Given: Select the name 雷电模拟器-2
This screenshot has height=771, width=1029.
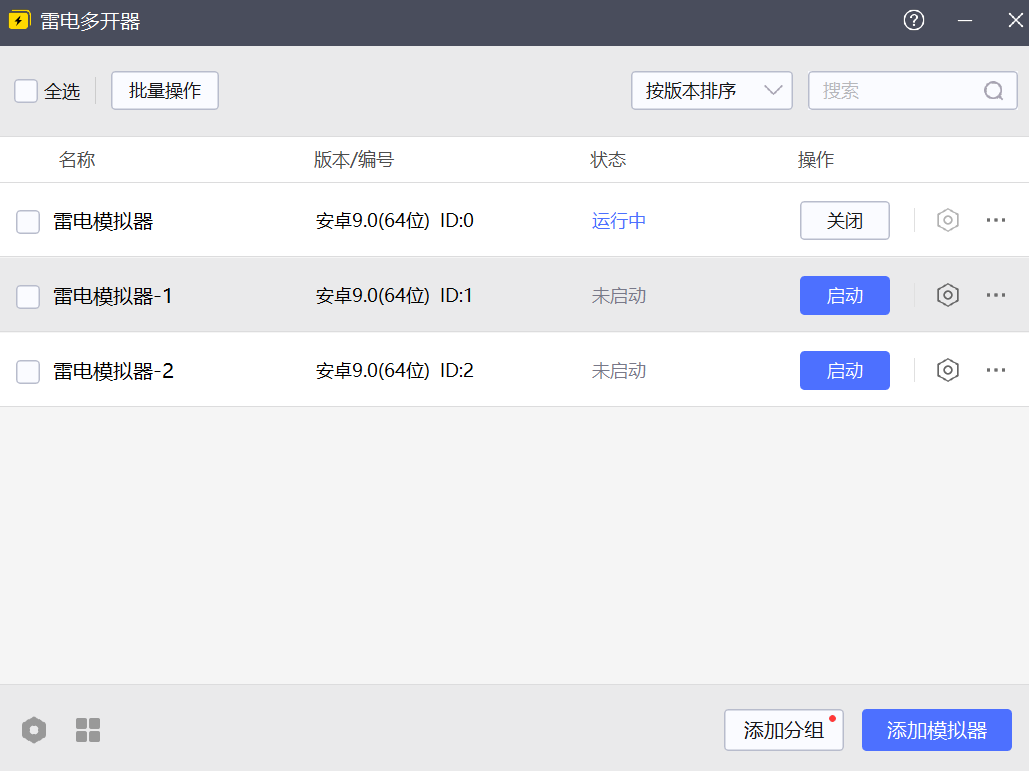Looking at the screenshot, I should tap(114, 371).
